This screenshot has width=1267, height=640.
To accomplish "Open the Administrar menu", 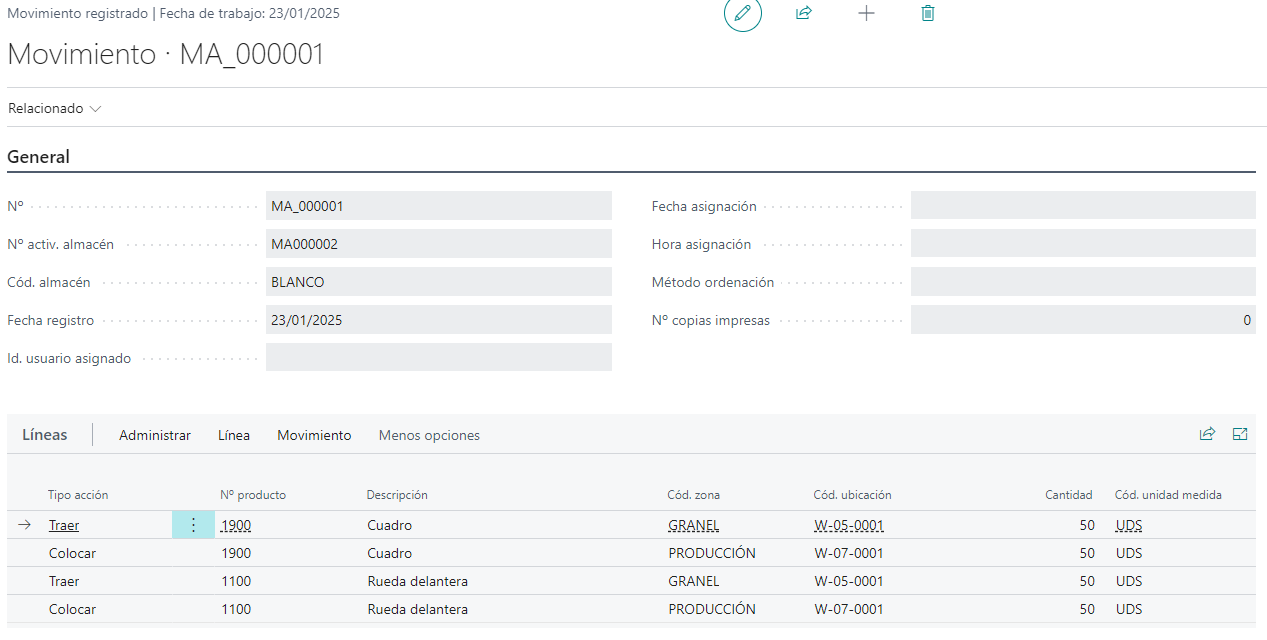I will 155,435.
